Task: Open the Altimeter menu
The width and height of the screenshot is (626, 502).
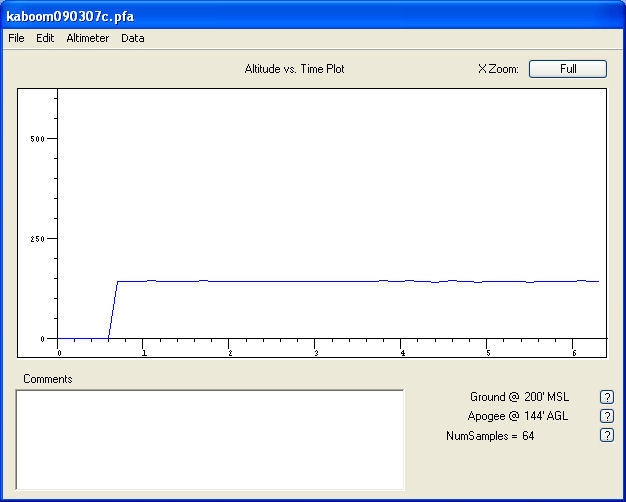Action: [x=87, y=38]
